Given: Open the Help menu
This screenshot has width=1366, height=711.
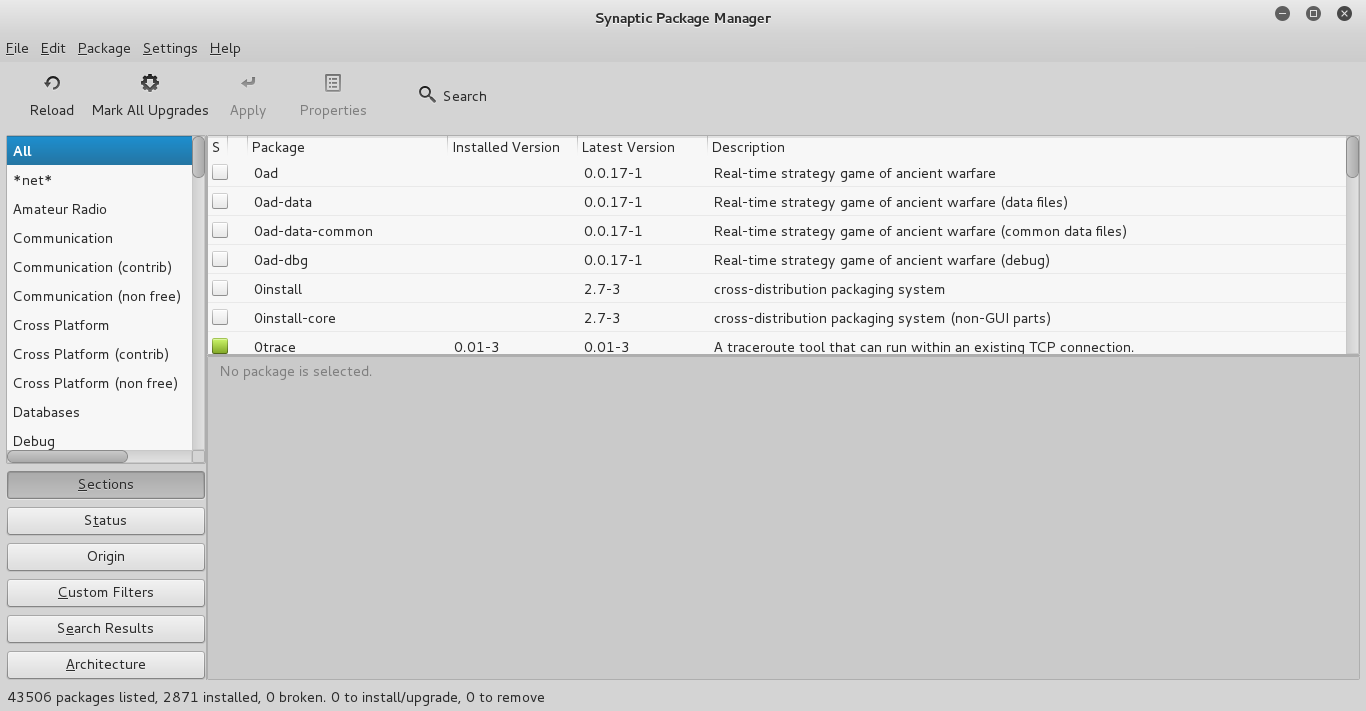Looking at the screenshot, I should click(x=225, y=48).
